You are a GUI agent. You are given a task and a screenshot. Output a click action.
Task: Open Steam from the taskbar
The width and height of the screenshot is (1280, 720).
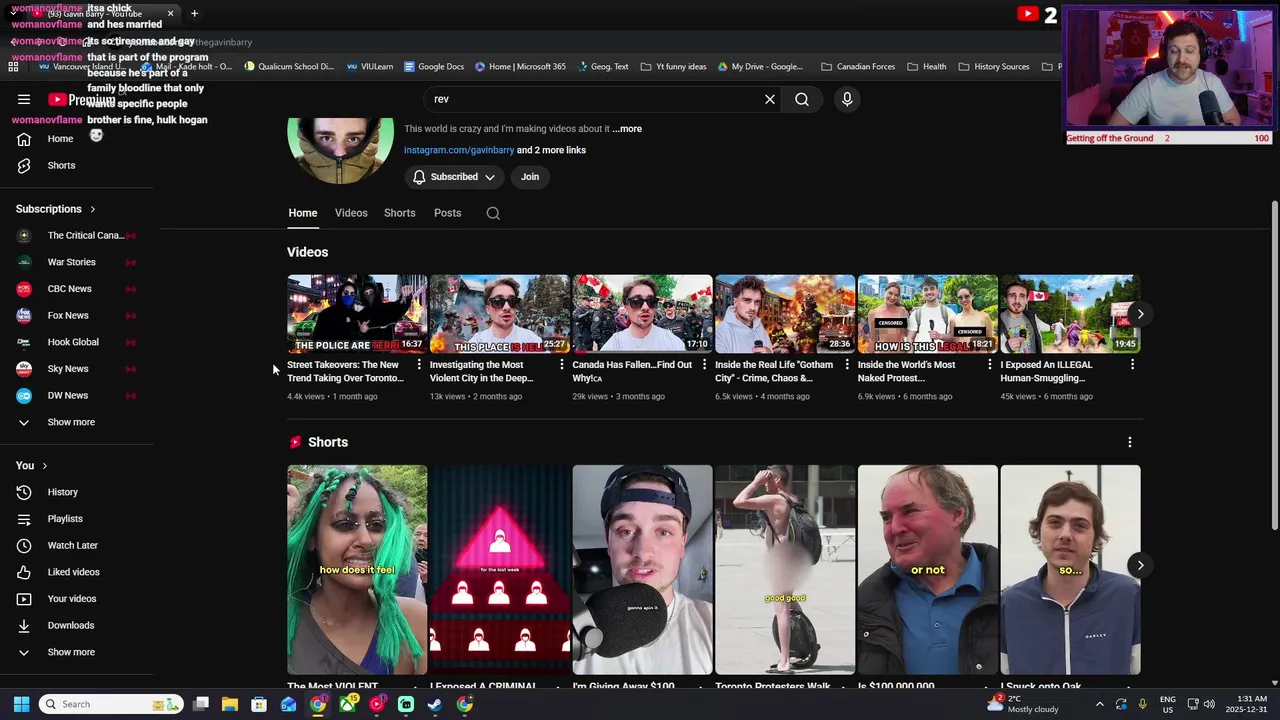click(435, 704)
